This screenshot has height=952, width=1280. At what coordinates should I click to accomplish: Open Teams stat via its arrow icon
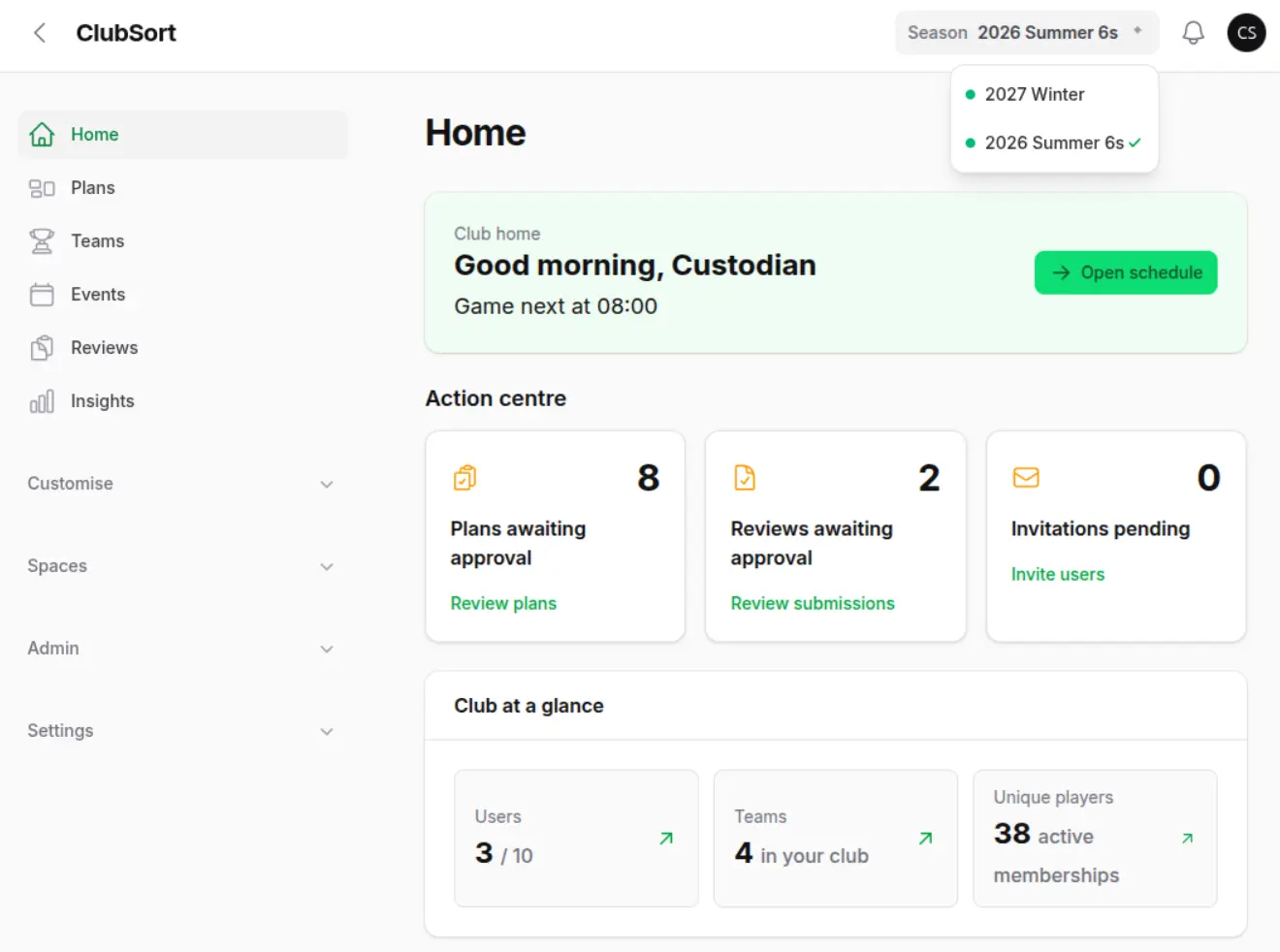pos(926,839)
